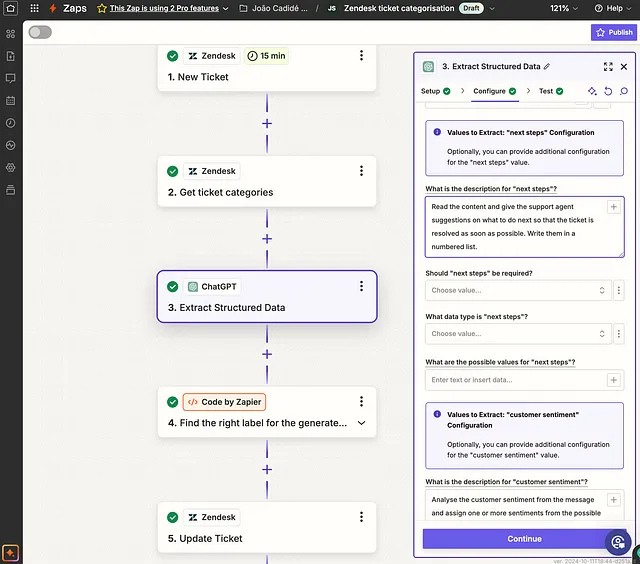Screen dimensions: 640x564
Task: Insert data with plus in possible values field
Action: tap(613, 380)
